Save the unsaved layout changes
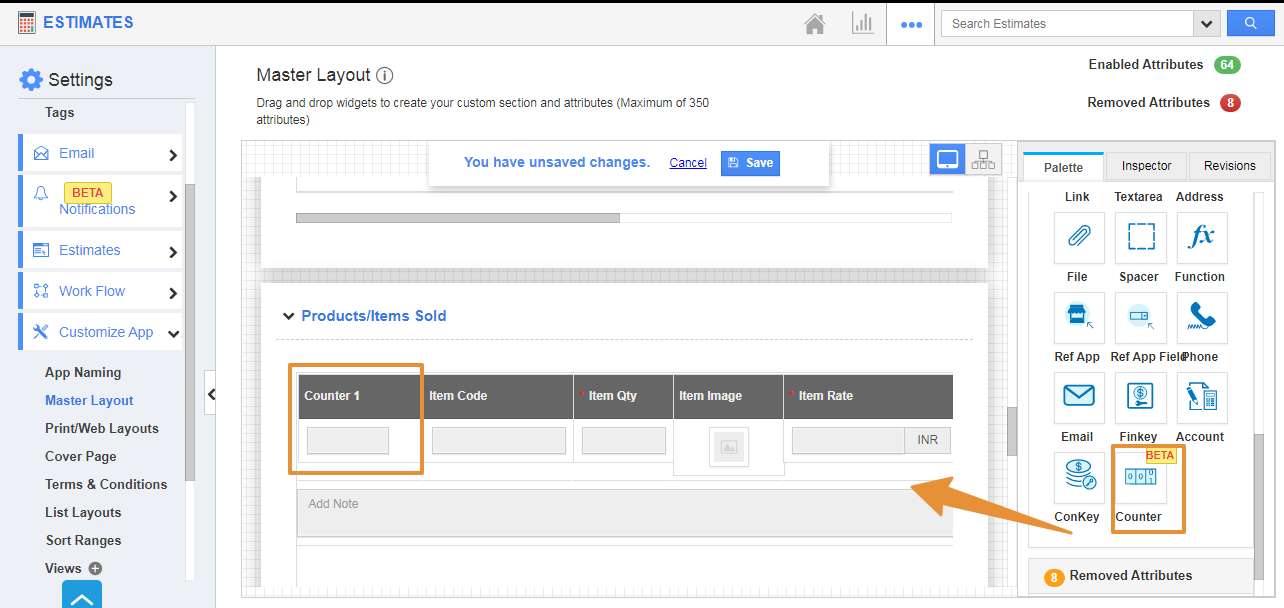Viewport: 1284px width, 608px height. click(x=750, y=163)
